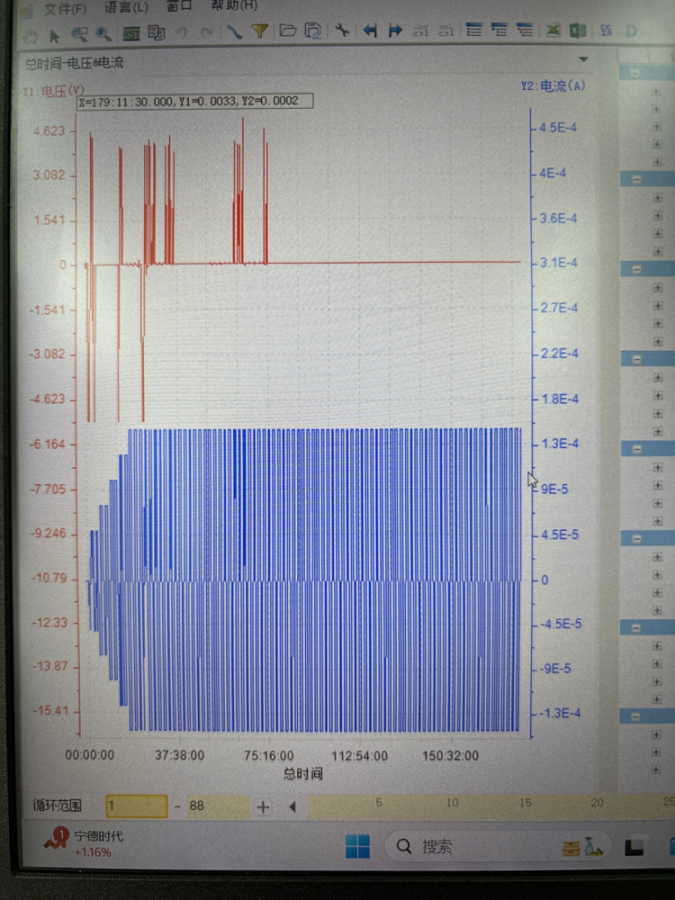This screenshot has width=675, height=900.
Task: Click the cycle range end field showing 88
Action: click(218, 806)
